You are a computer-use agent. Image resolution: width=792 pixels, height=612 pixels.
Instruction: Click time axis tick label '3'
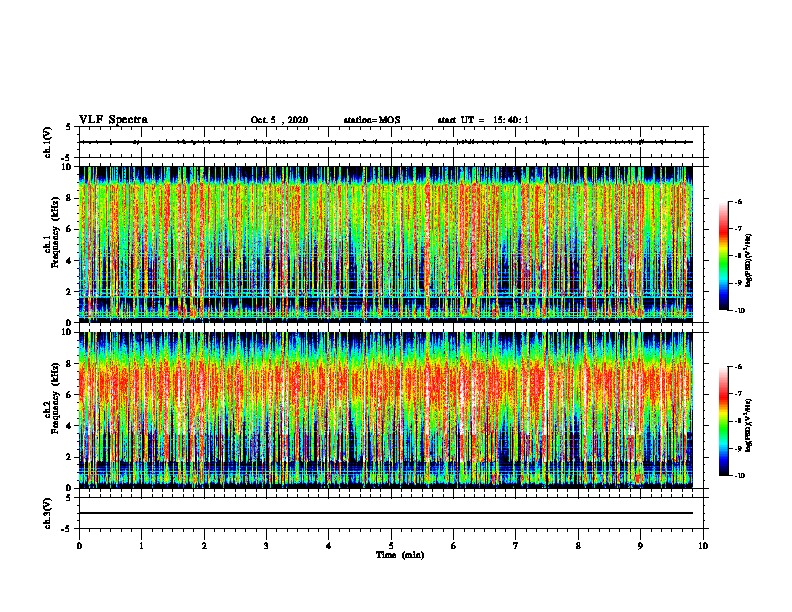coord(266,545)
